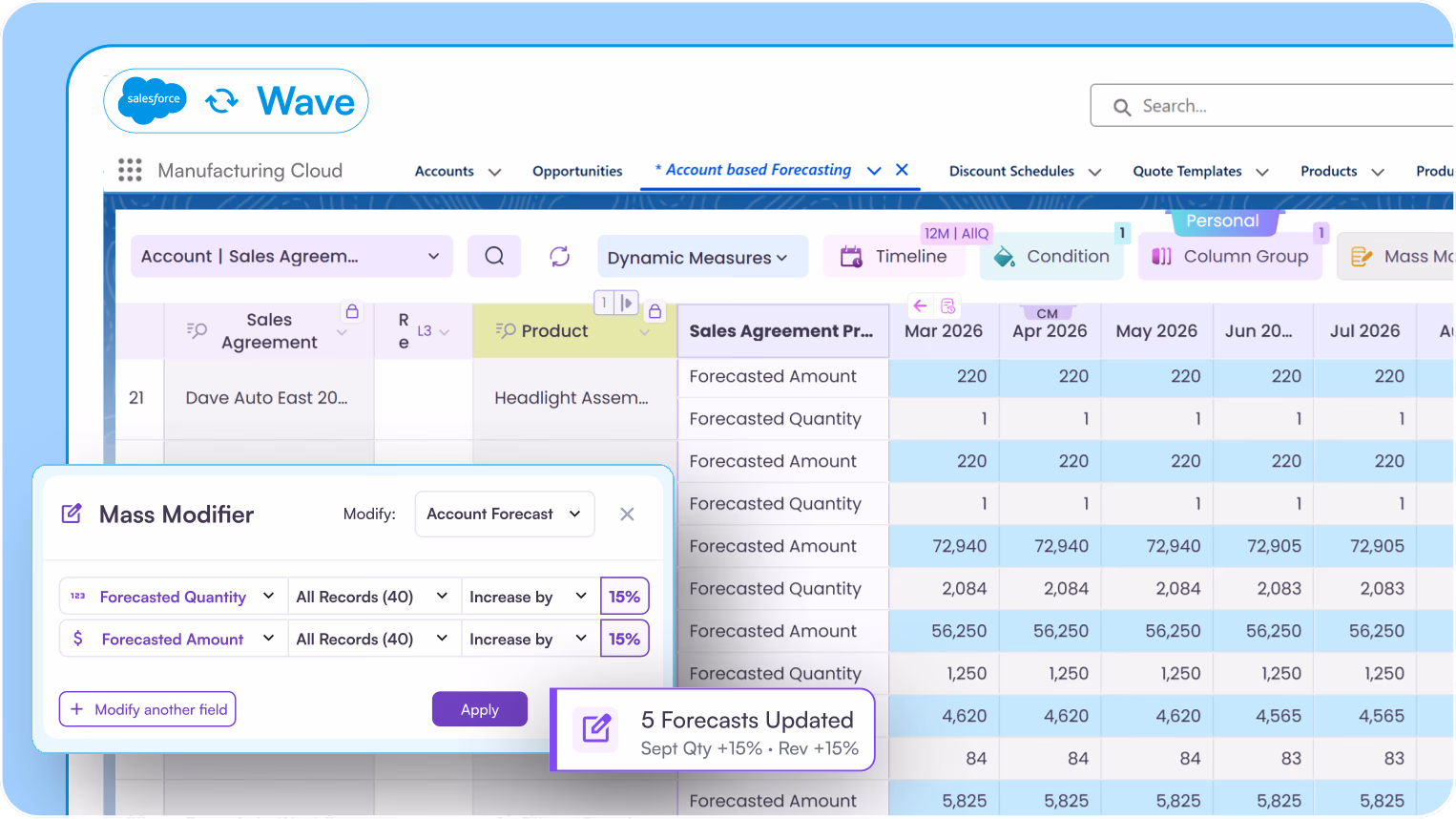Open the Forecasted Quantity field dropdown

coord(173,596)
